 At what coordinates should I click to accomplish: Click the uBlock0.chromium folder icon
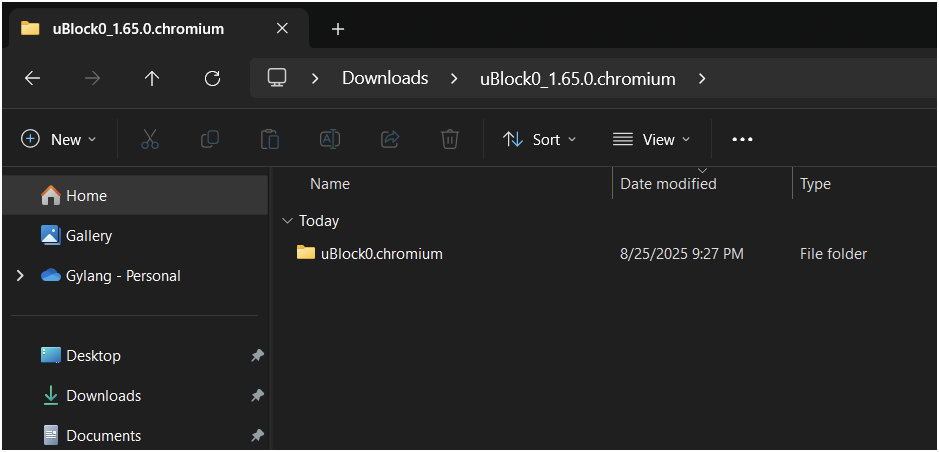click(305, 253)
